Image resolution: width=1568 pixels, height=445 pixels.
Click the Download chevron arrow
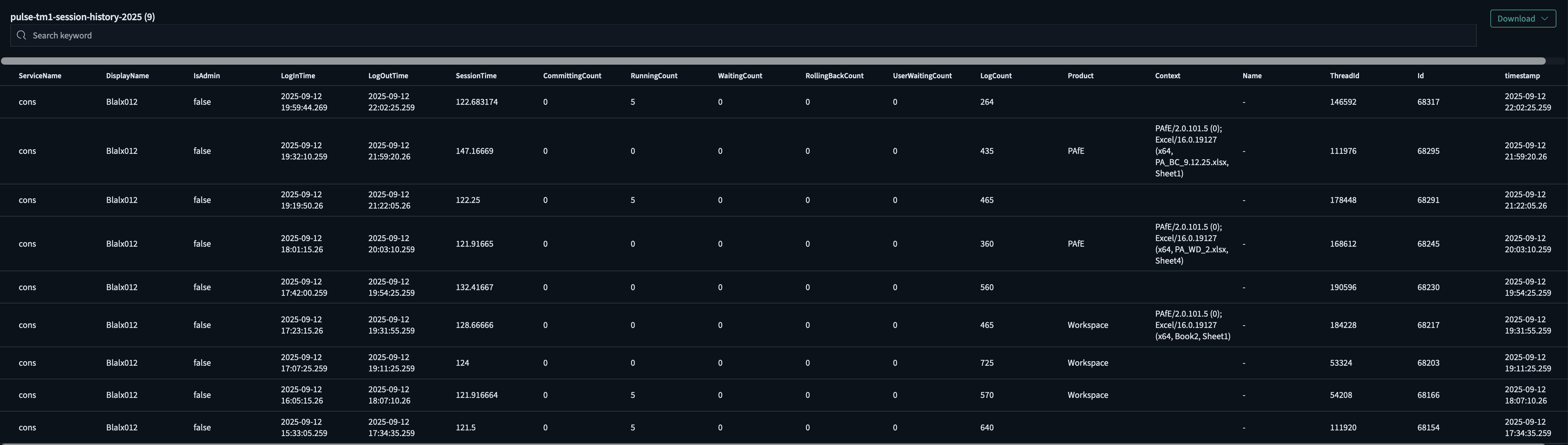(x=1544, y=19)
